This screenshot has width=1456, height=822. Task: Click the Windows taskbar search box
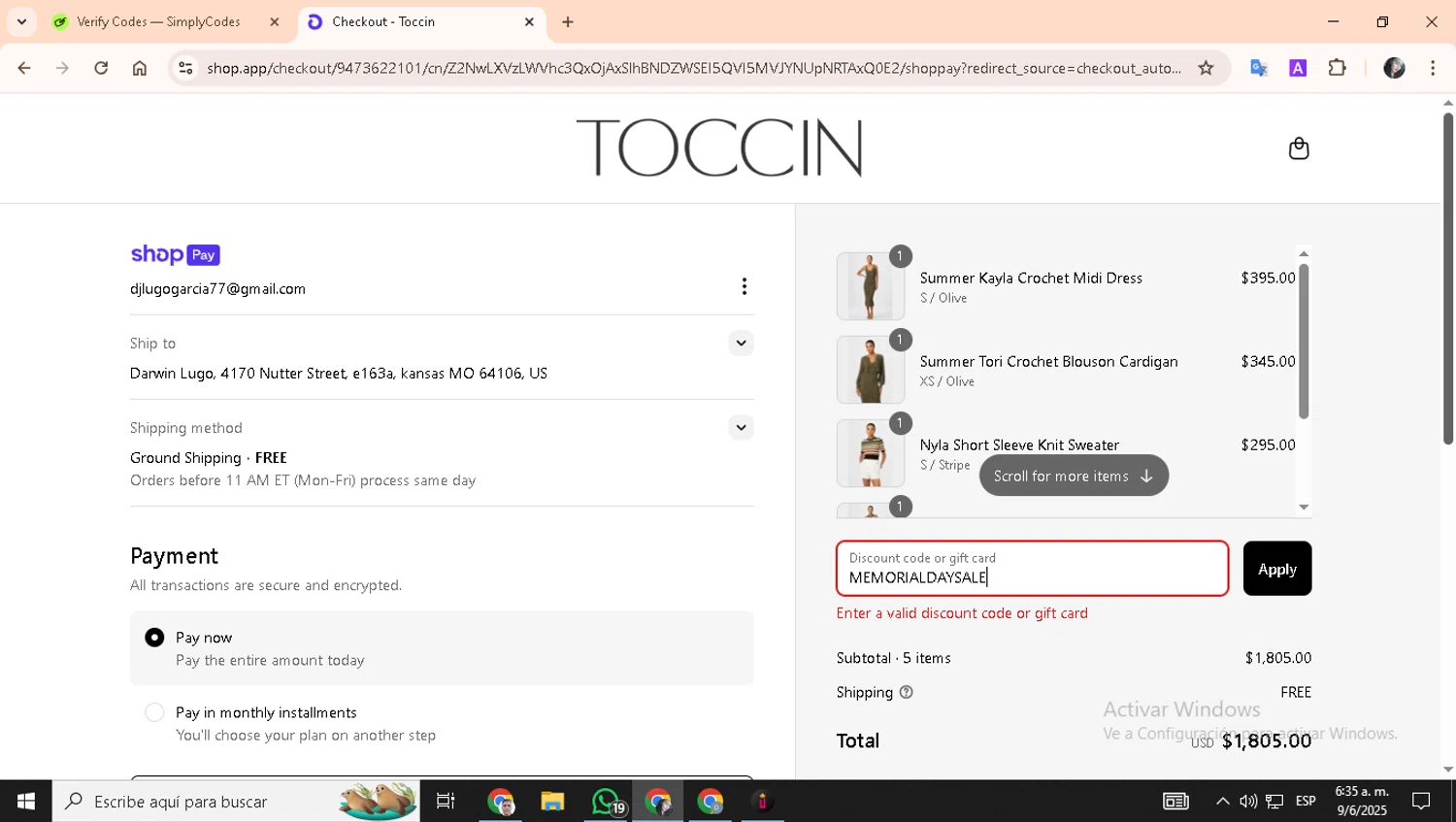click(x=237, y=802)
